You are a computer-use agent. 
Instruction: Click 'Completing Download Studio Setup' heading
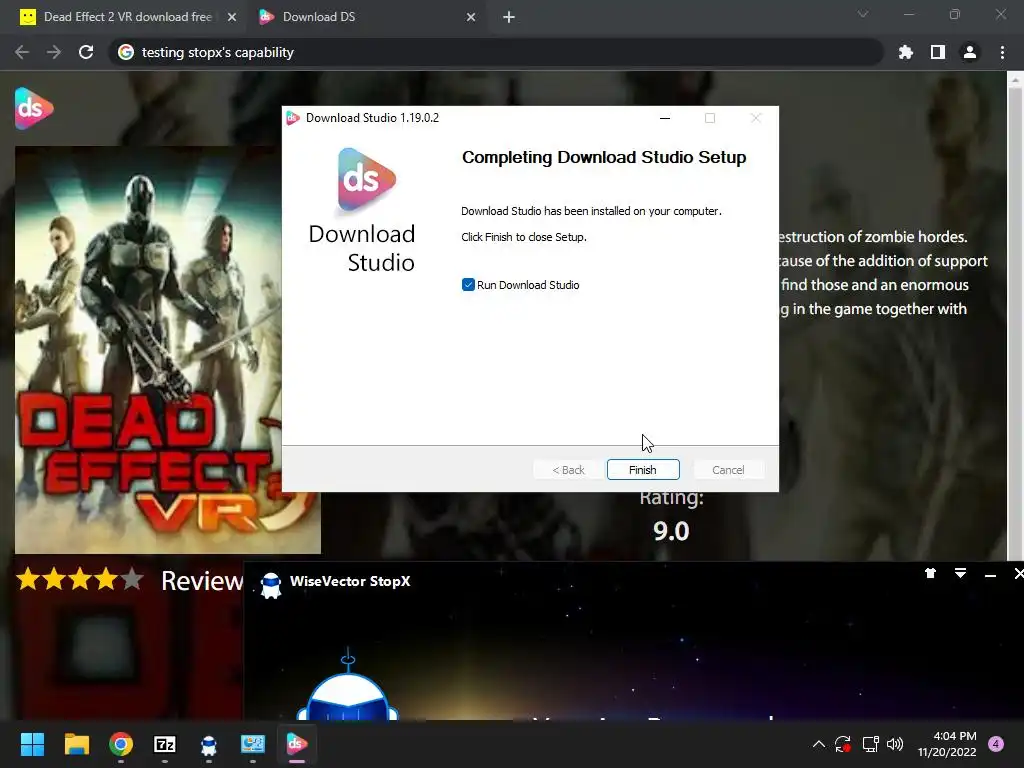tap(603, 157)
